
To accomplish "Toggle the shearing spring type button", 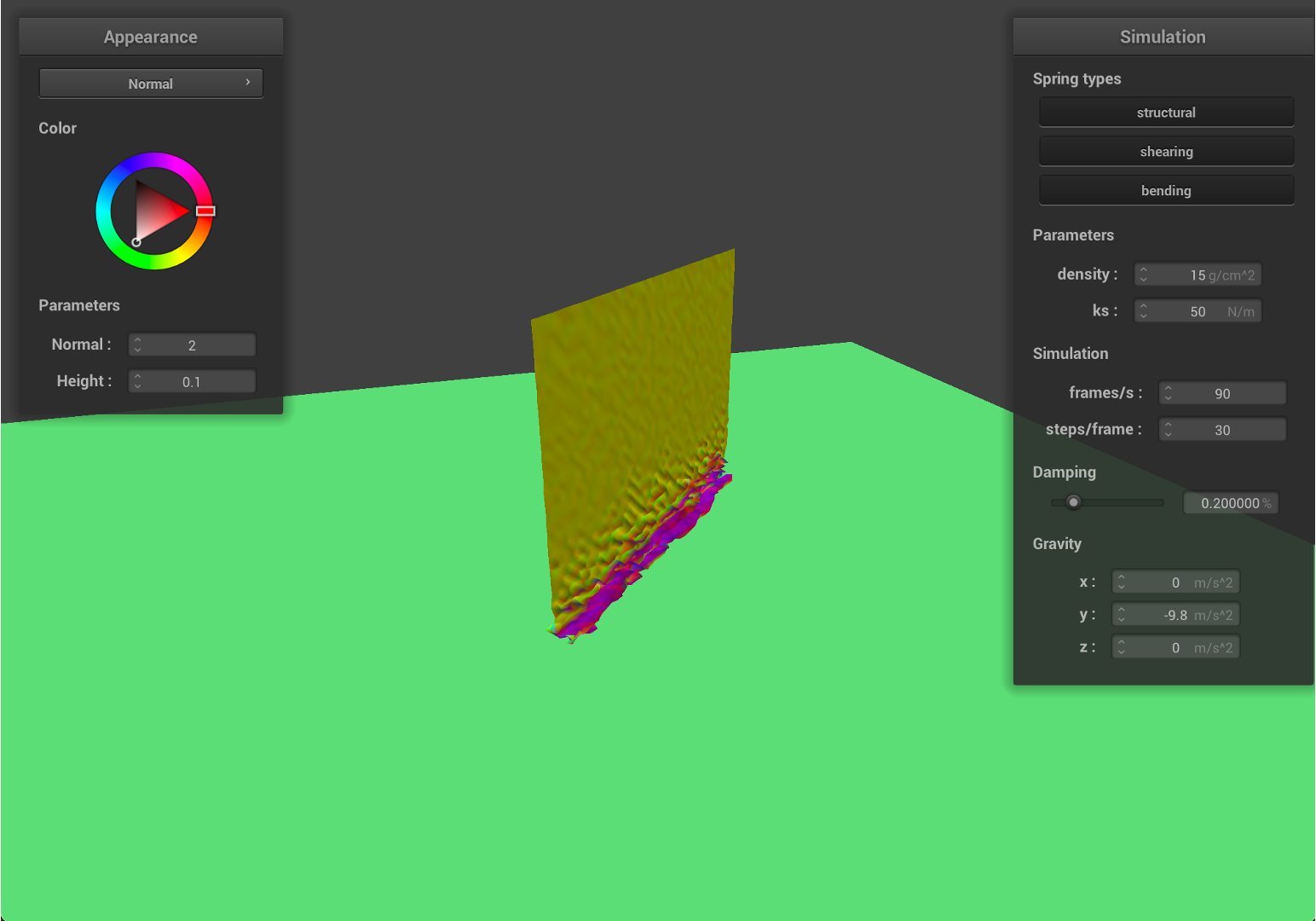I will (x=1165, y=152).
